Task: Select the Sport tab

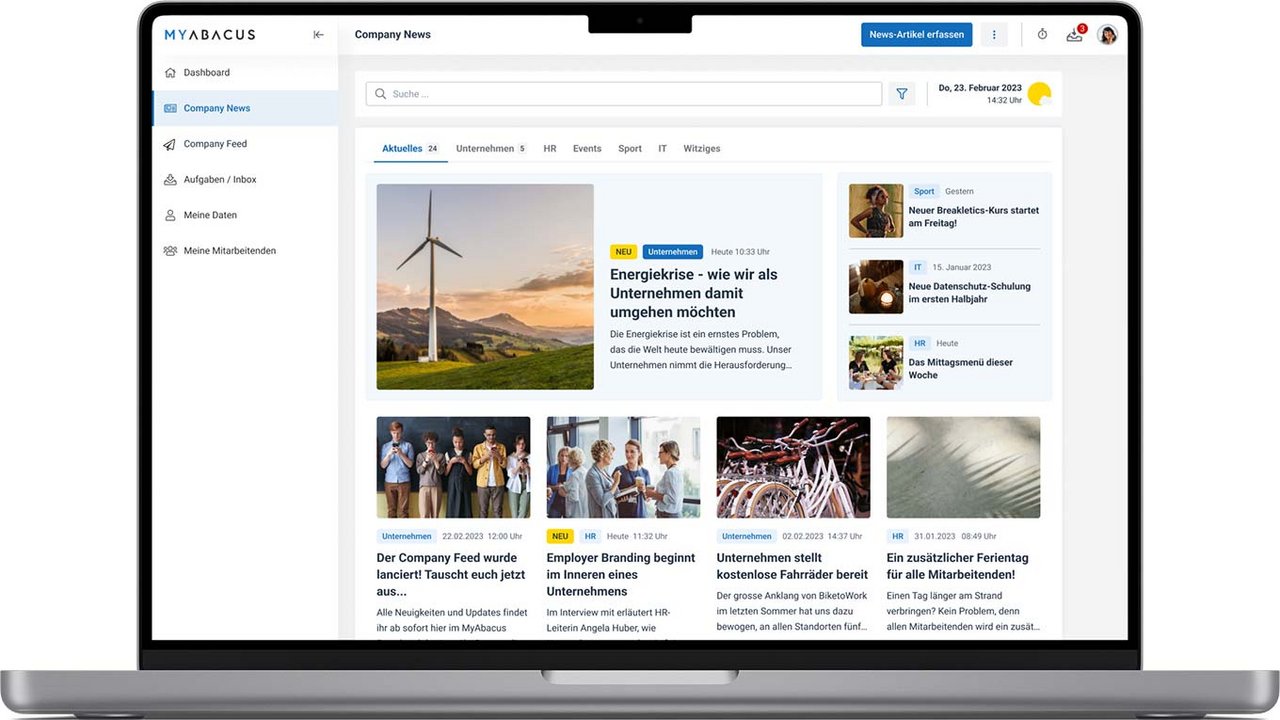Action: coord(630,149)
